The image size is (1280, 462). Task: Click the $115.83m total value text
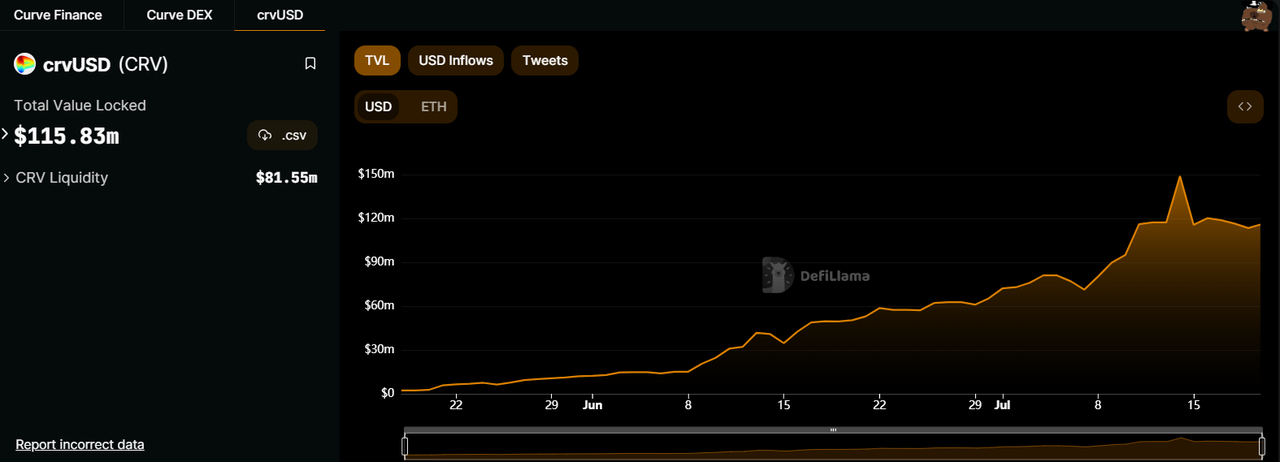pyautogui.click(x=66, y=136)
